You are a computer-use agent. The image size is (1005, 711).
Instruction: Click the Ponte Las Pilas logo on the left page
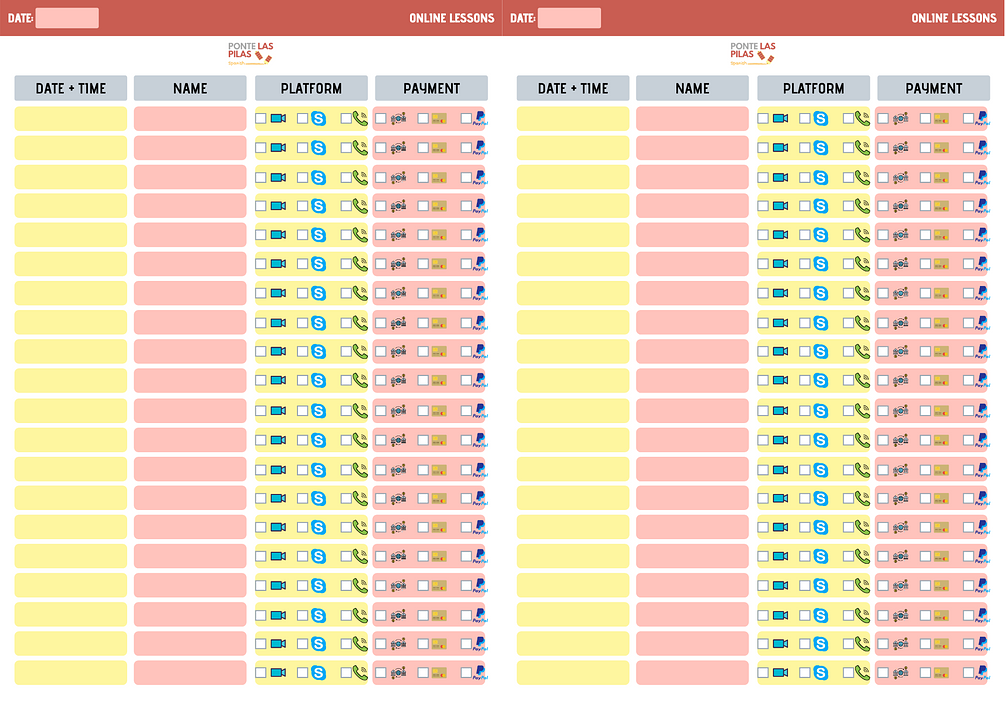(251, 53)
